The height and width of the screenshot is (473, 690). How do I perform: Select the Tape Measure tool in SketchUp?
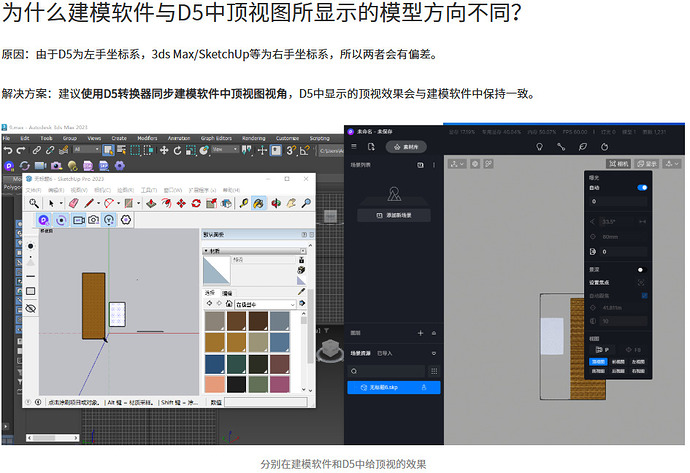[243, 203]
